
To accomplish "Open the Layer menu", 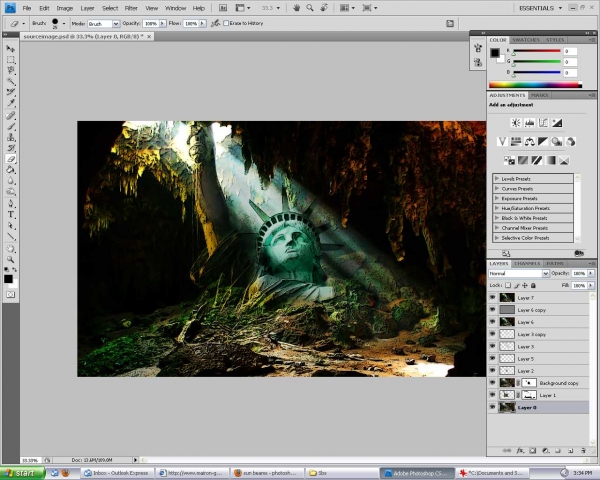I will click(87, 8).
